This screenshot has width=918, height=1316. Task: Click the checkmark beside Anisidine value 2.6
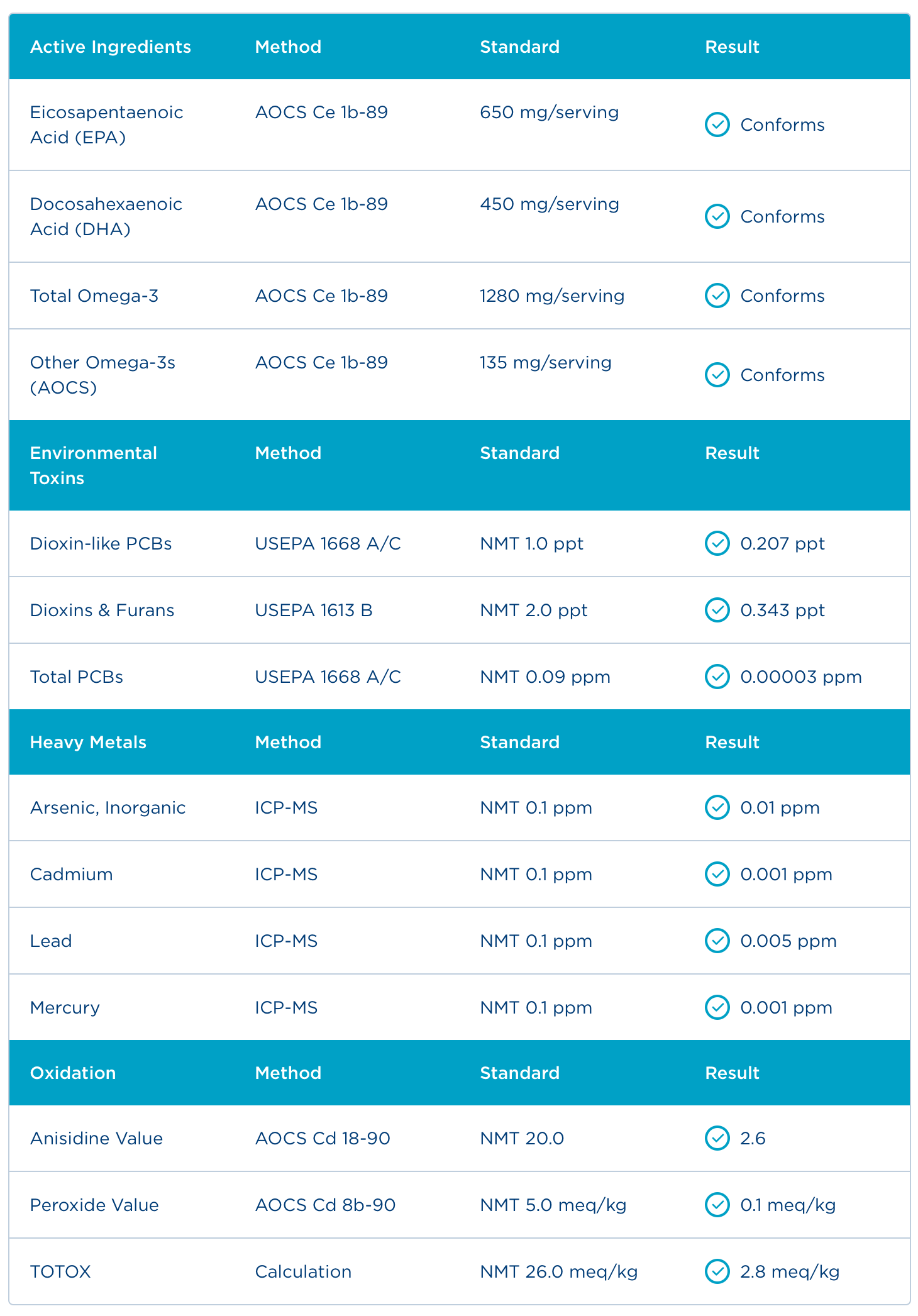pyautogui.click(x=717, y=1138)
